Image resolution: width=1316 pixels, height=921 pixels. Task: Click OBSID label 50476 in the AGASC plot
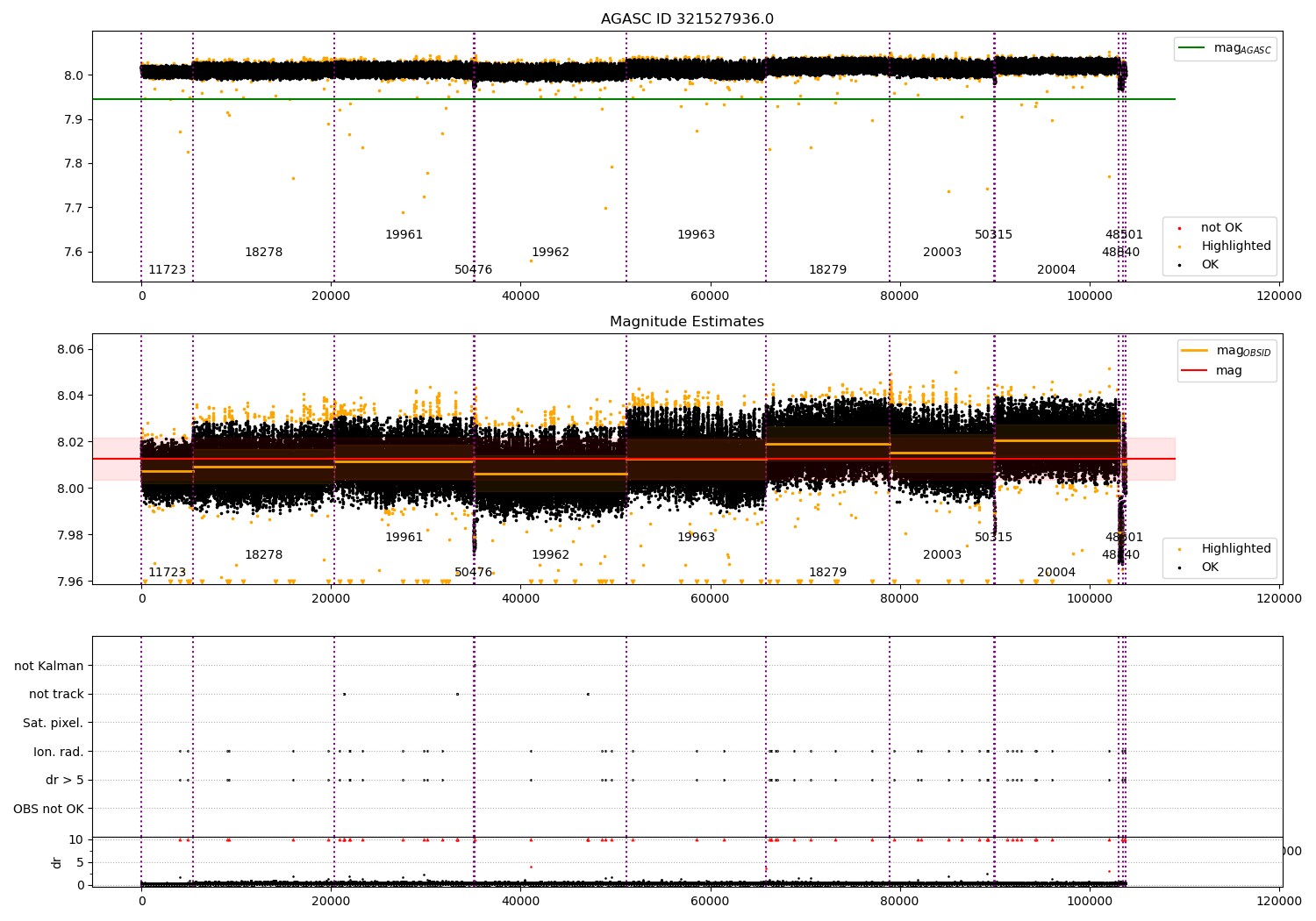(x=473, y=270)
